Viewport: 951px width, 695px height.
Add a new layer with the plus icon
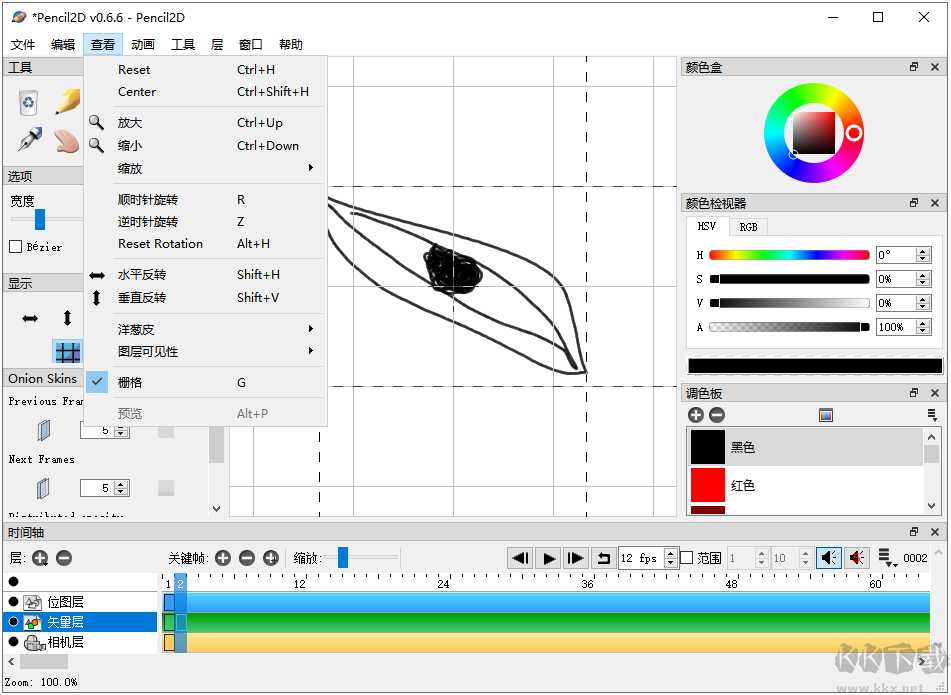click(40, 558)
